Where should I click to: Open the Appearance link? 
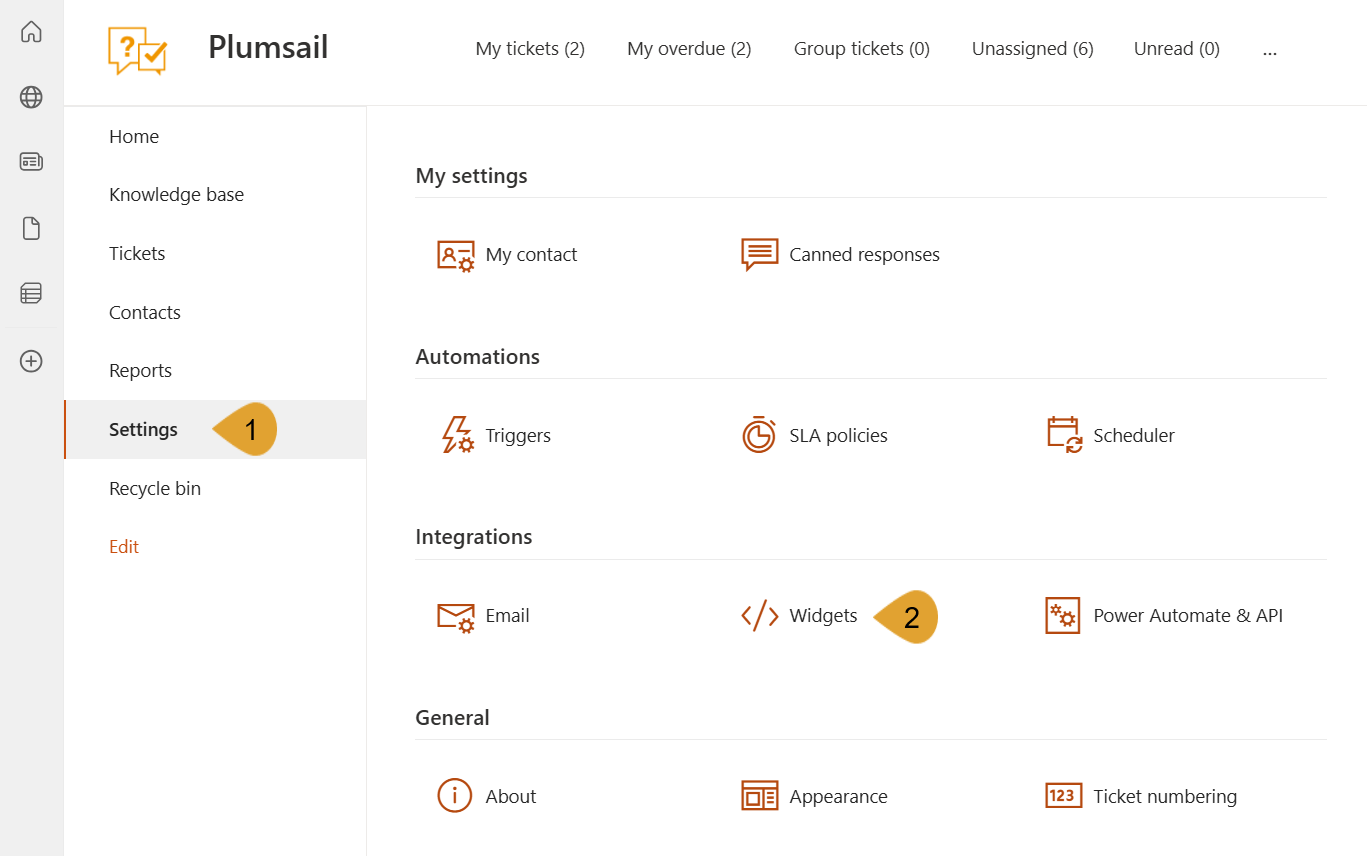pyautogui.click(x=838, y=797)
